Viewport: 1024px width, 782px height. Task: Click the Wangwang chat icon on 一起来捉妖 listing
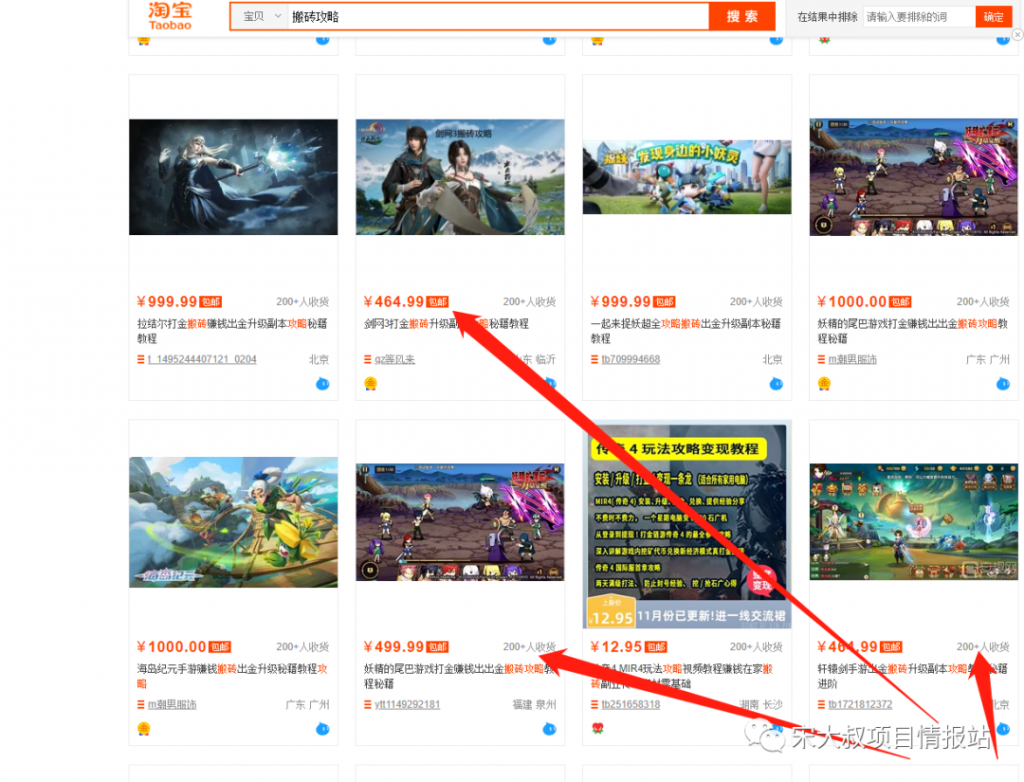[776, 383]
